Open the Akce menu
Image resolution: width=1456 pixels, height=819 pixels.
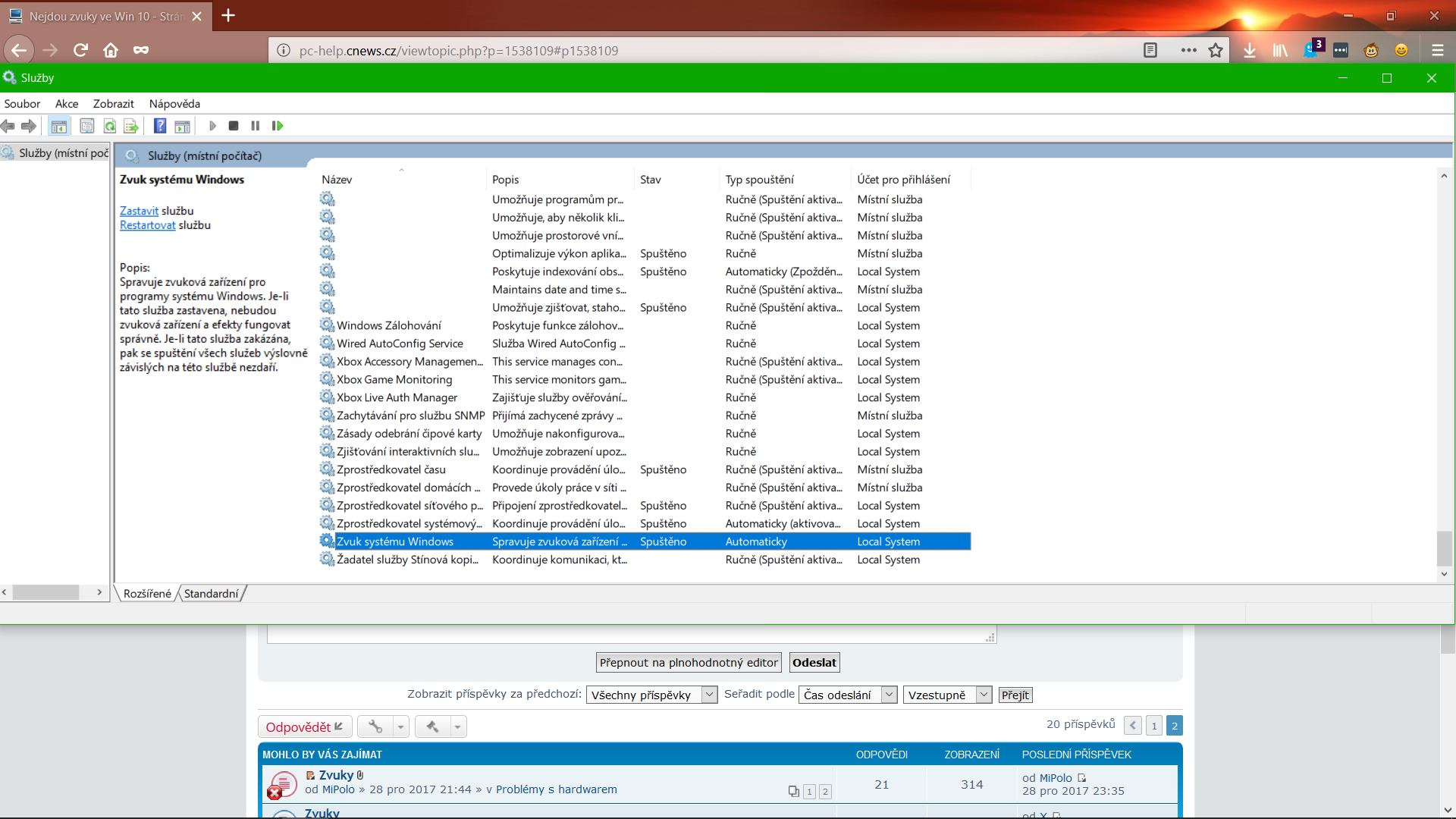(67, 104)
